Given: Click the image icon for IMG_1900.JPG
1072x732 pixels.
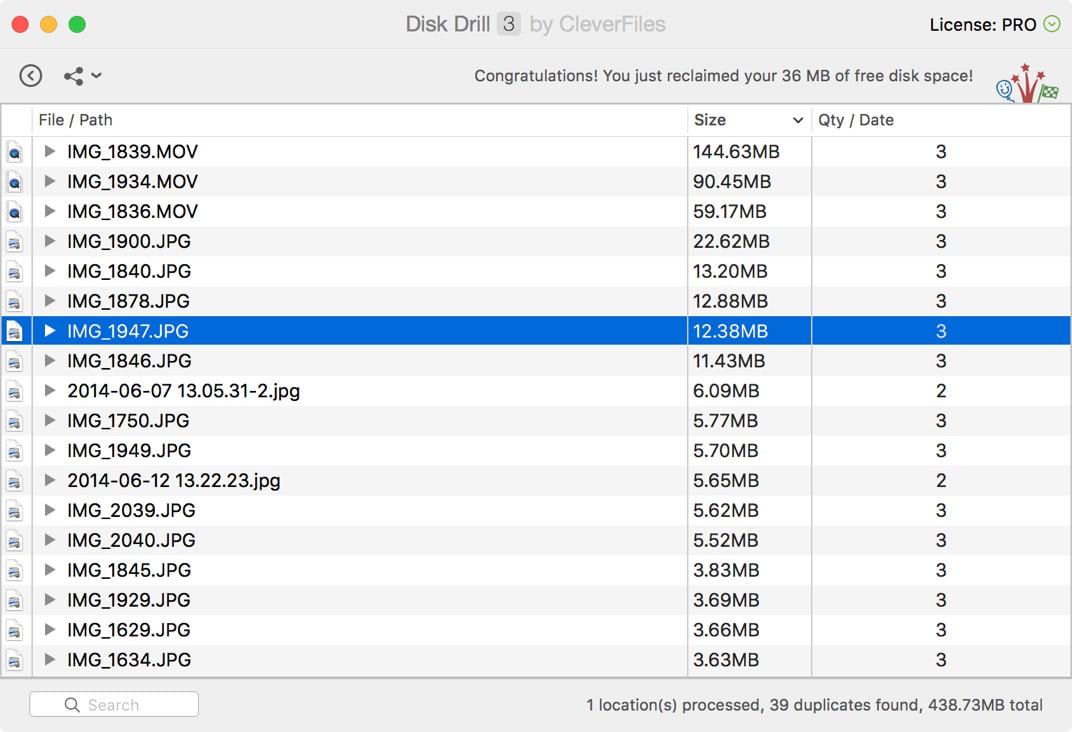Looking at the screenshot, I should click(x=14, y=242).
